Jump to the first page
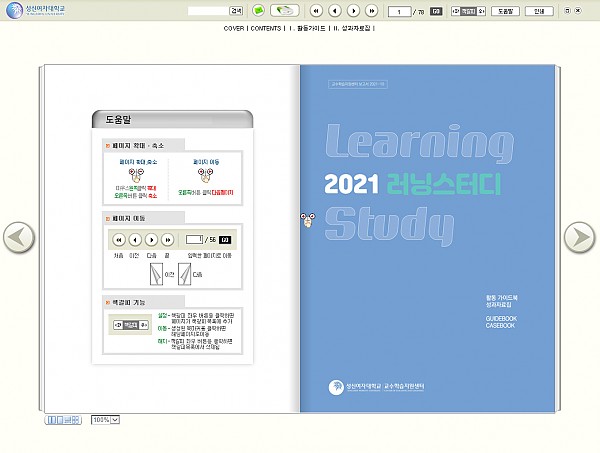Screen dimensions: 600x453 pyautogui.click(x=316, y=11)
